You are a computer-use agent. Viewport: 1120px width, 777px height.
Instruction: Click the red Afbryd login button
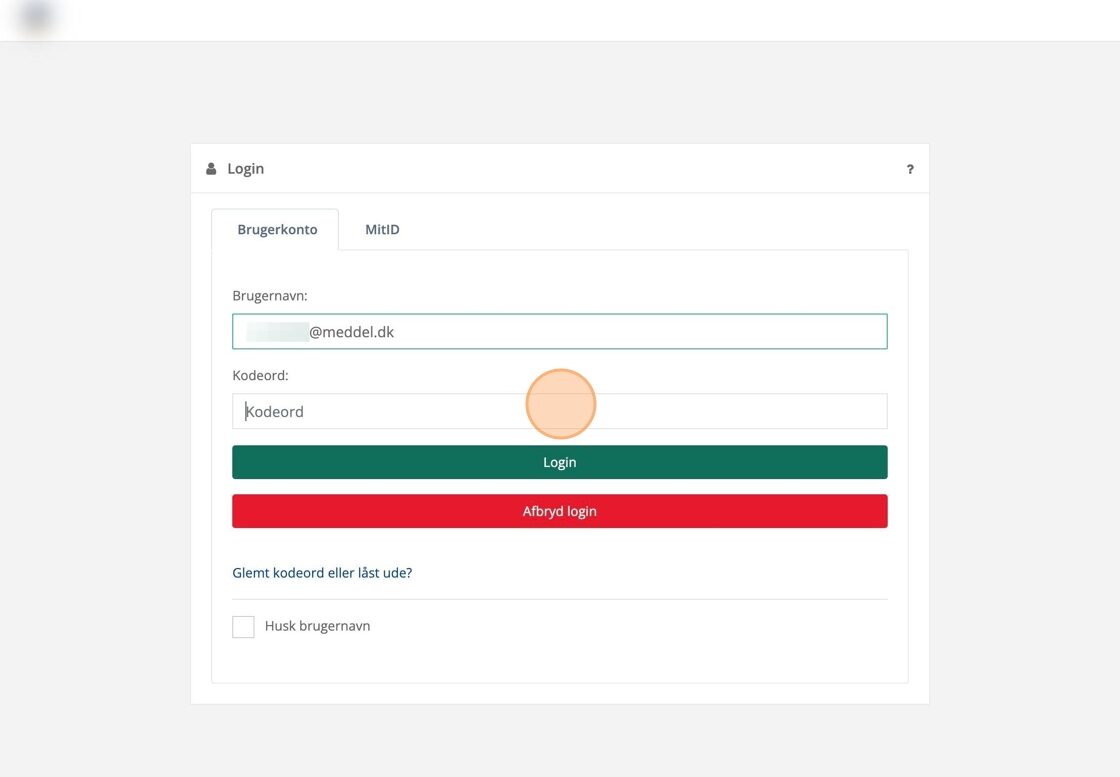(559, 511)
